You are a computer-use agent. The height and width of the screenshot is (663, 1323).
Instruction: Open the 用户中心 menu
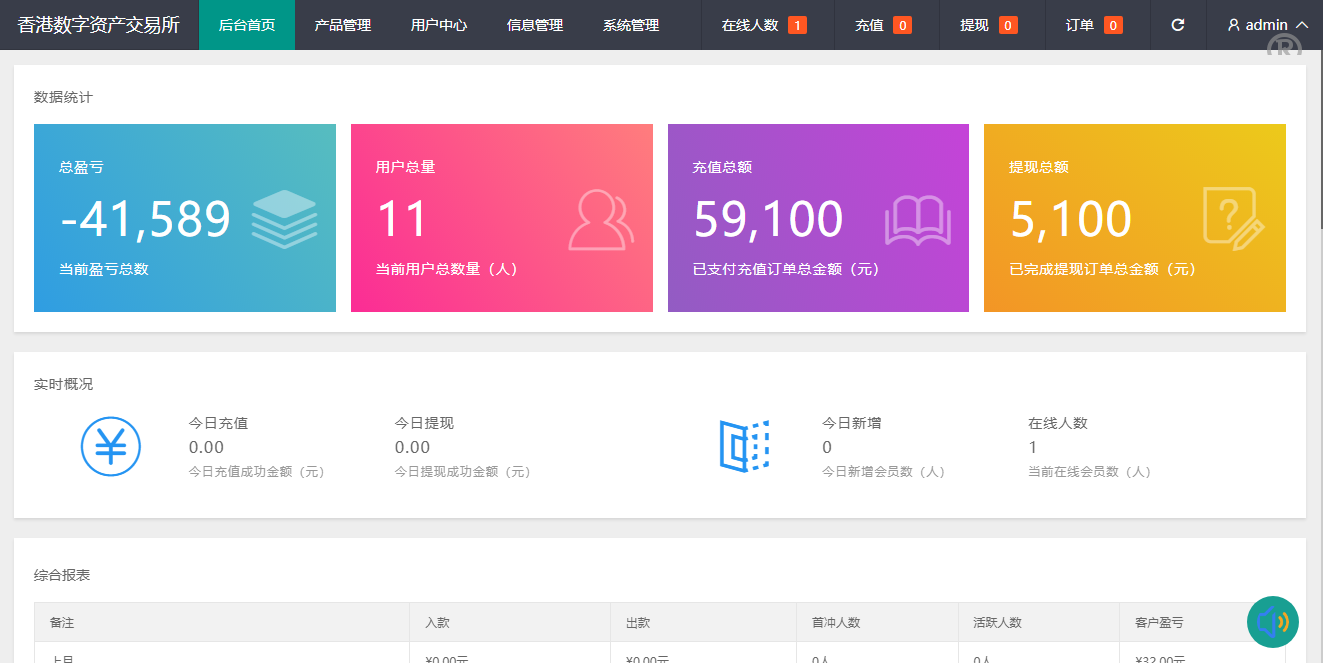(x=439, y=25)
